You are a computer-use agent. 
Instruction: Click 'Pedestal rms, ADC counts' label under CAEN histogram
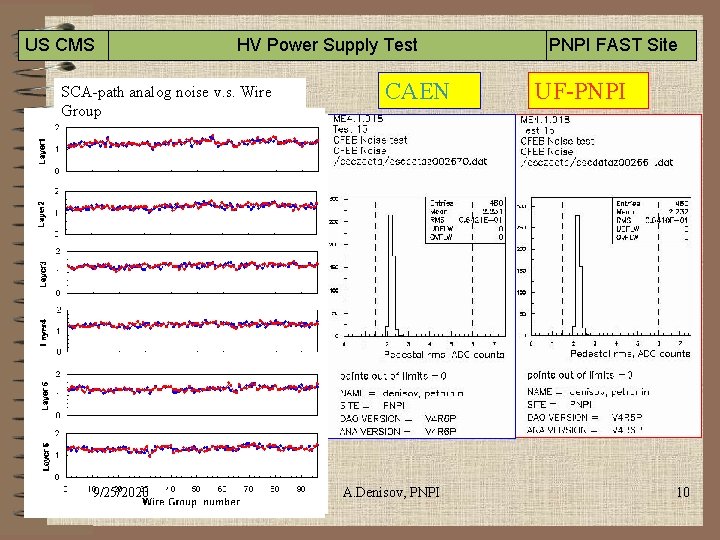click(x=444, y=354)
